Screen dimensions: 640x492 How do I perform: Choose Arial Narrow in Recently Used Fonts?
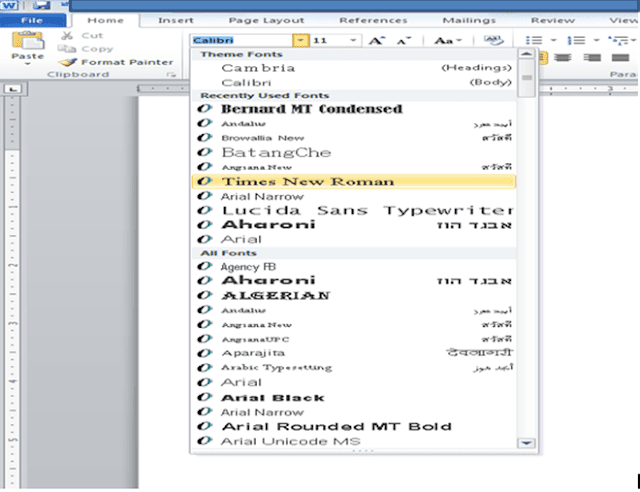point(353,196)
